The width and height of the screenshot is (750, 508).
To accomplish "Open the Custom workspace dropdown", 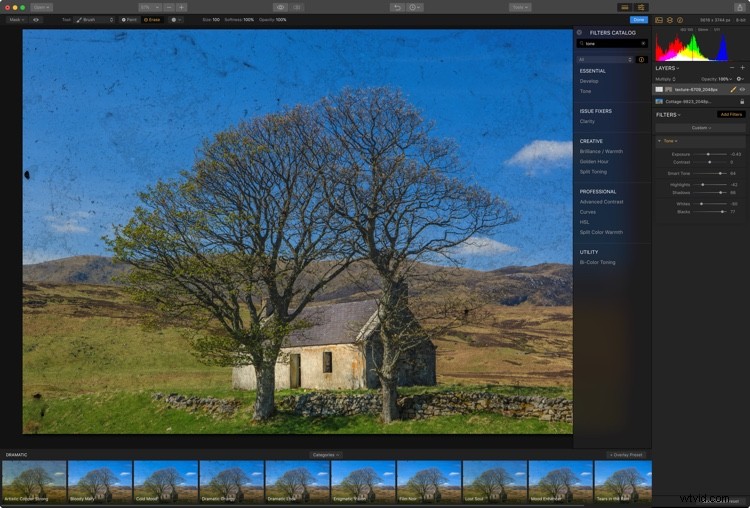I will point(701,128).
